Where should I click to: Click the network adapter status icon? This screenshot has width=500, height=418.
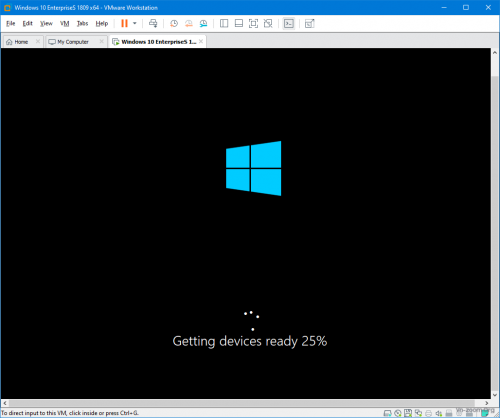418,413
